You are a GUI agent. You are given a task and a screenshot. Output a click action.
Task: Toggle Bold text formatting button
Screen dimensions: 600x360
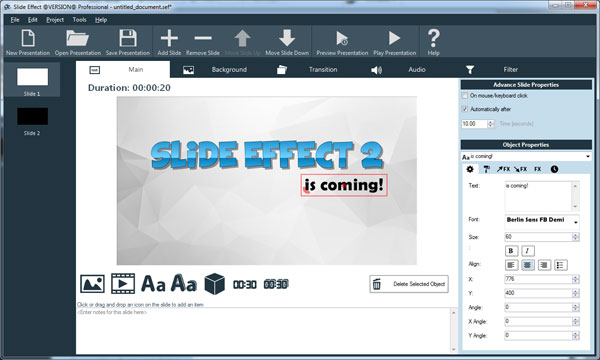pos(511,251)
